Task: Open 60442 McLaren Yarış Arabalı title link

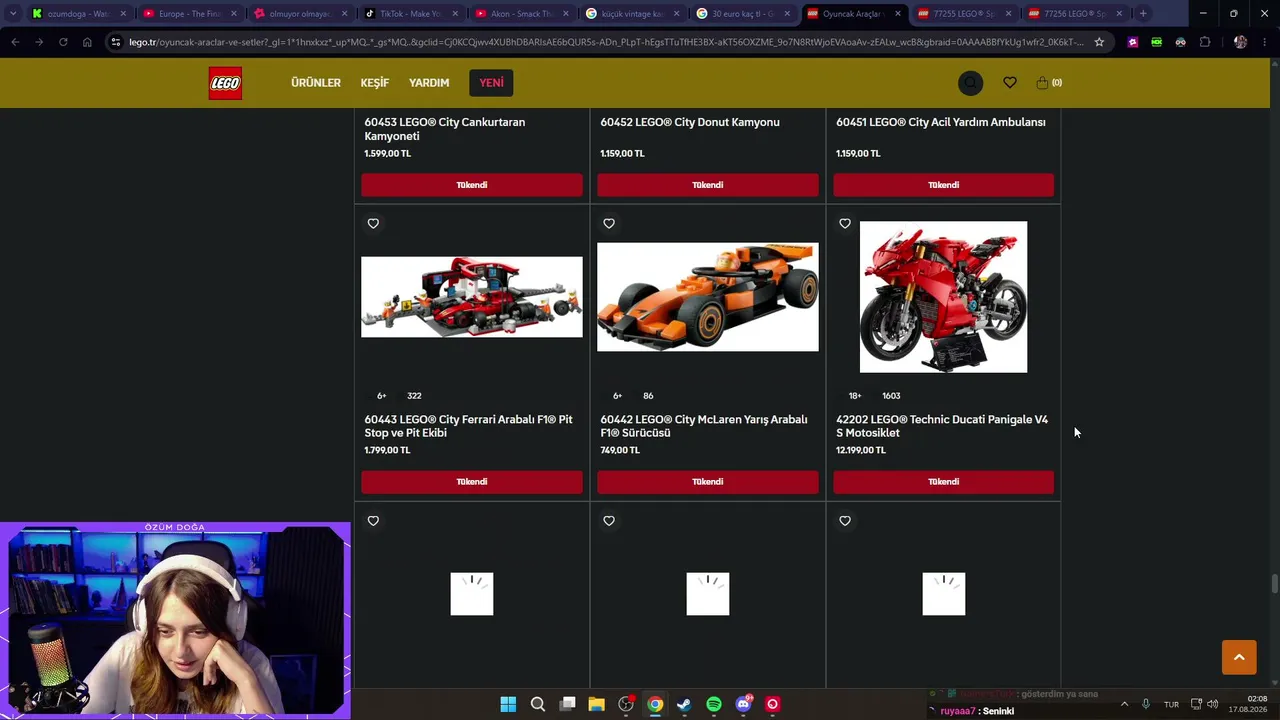Action: coord(704,426)
